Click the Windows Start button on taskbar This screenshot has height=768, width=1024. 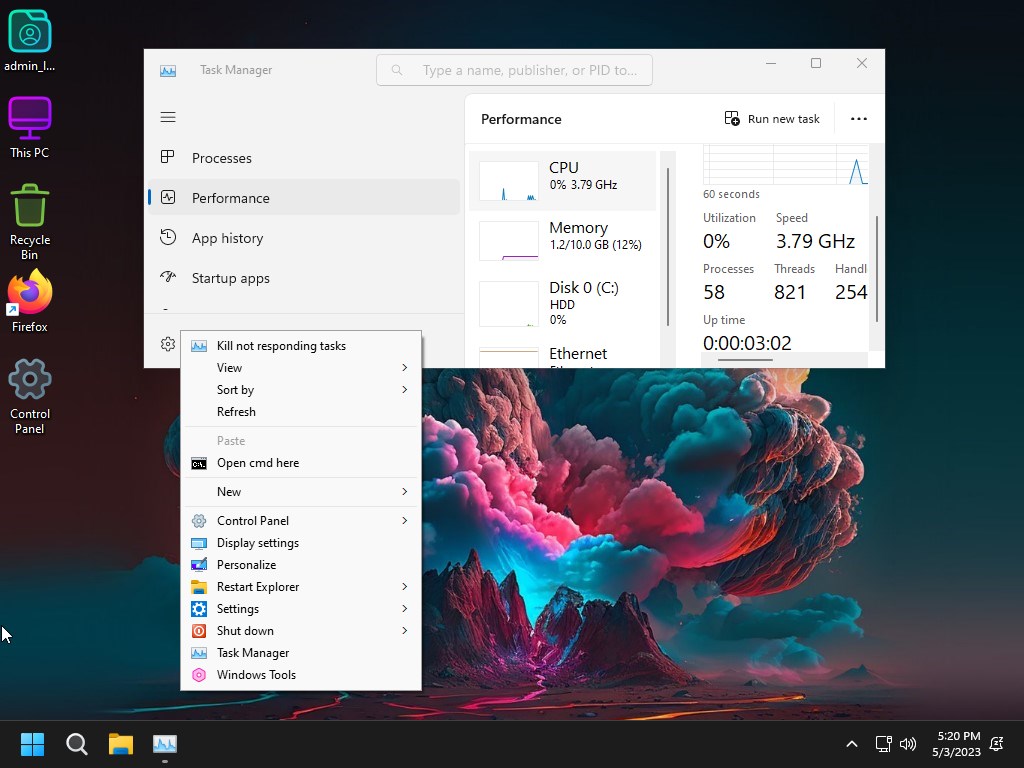32,744
